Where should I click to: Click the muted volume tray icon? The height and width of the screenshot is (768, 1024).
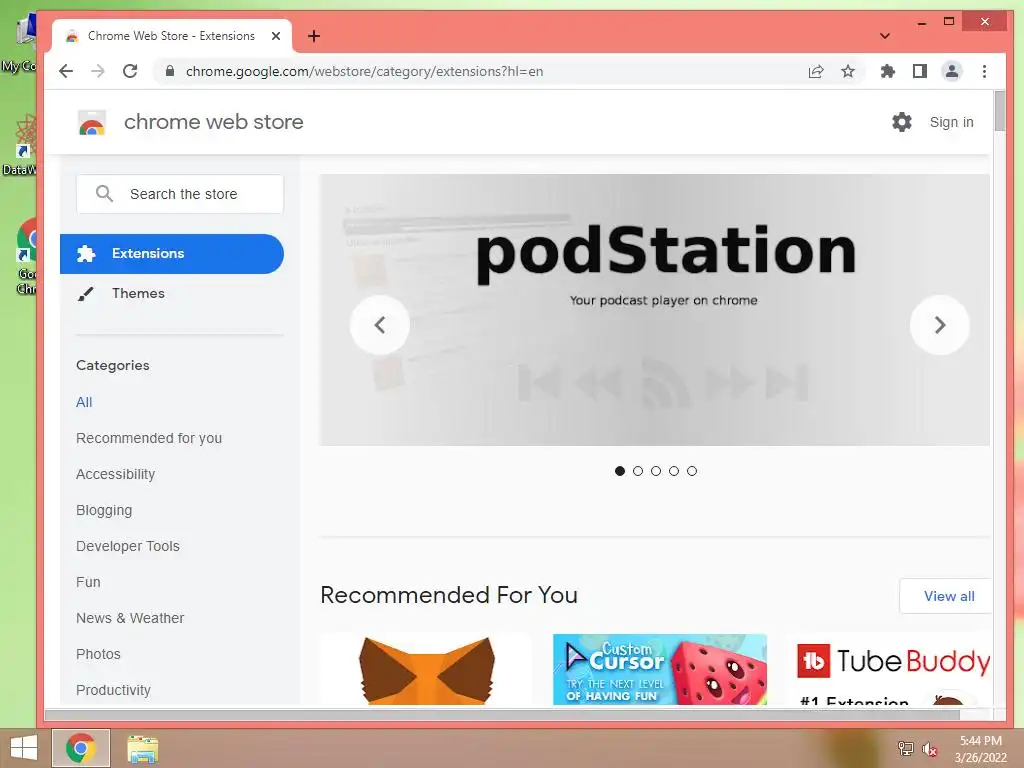point(929,749)
